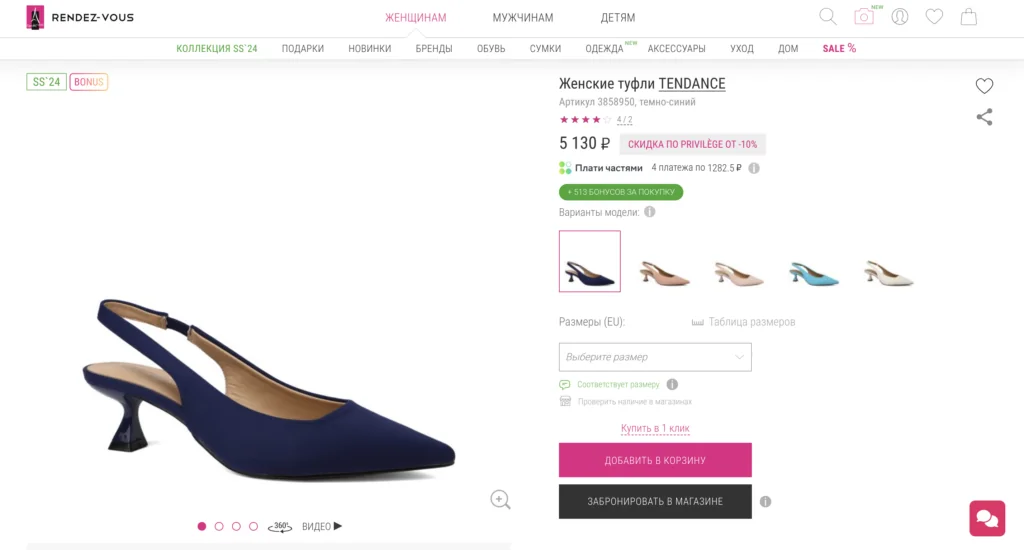Click the camera photo search icon
Screen dimensions: 1024x550
(864, 17)
